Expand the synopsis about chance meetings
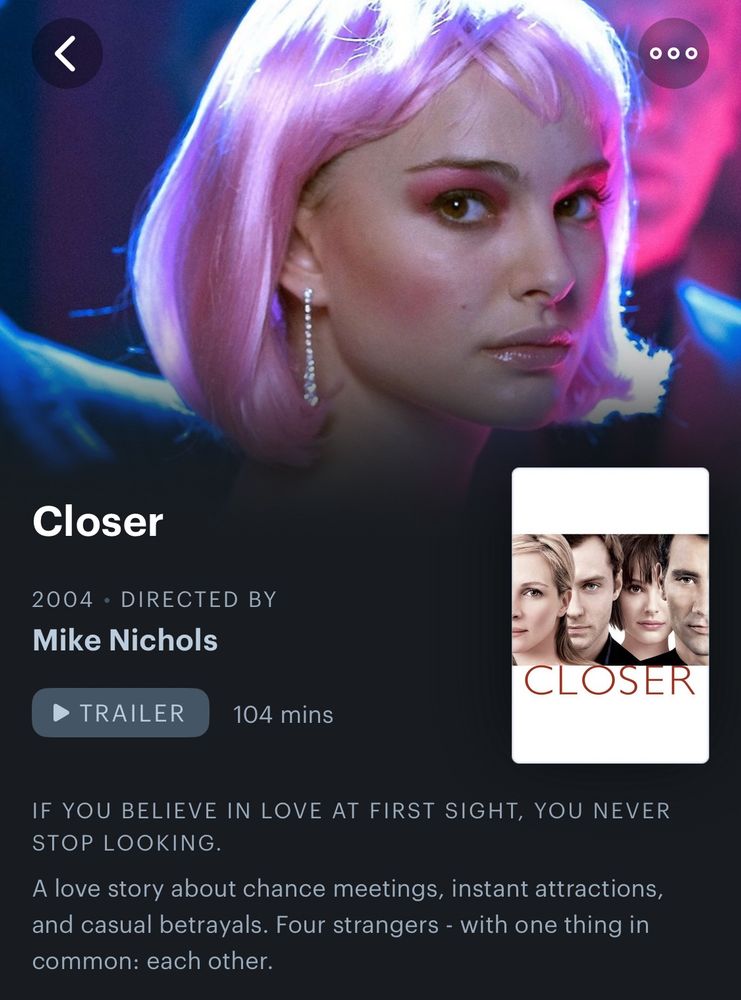 348,925
